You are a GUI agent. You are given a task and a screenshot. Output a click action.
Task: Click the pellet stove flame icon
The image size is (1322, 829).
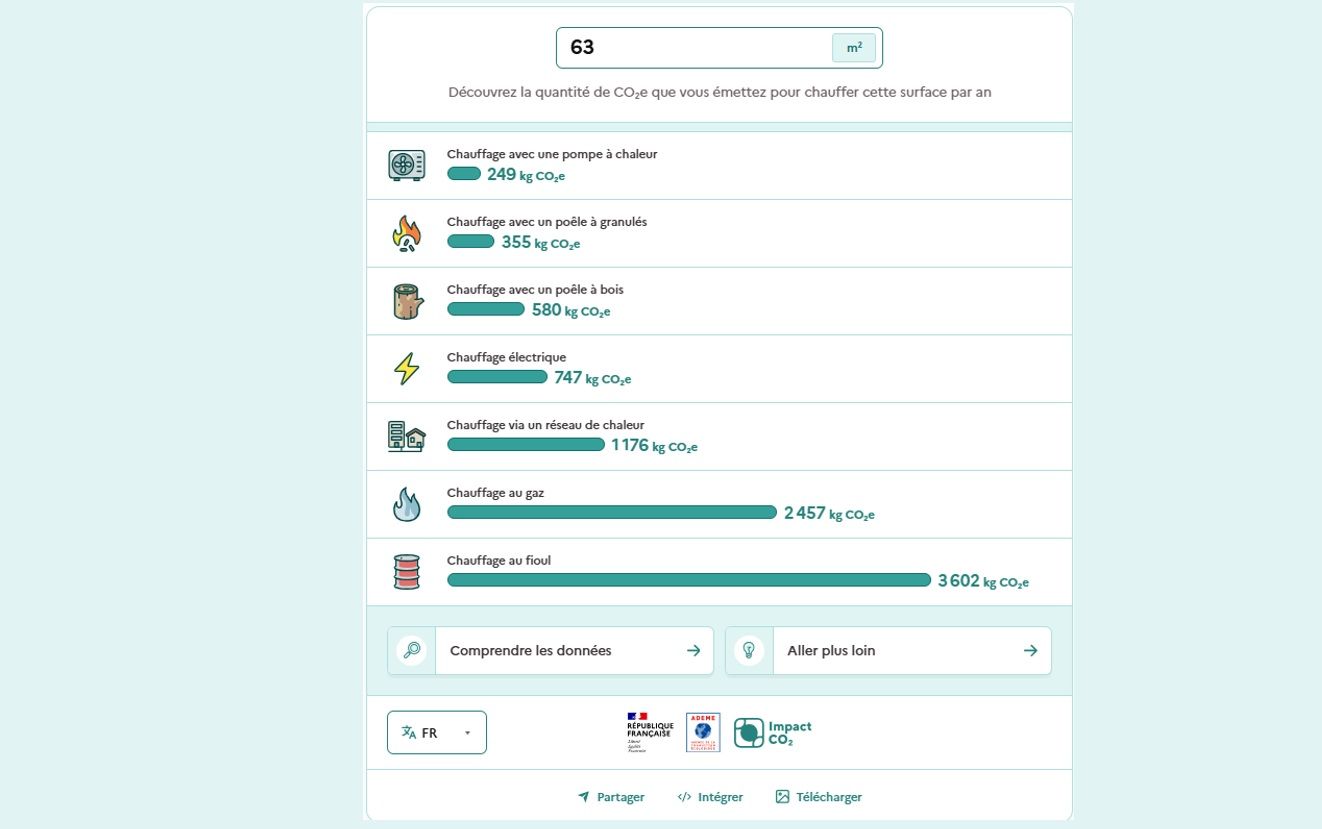click(406, 233)
